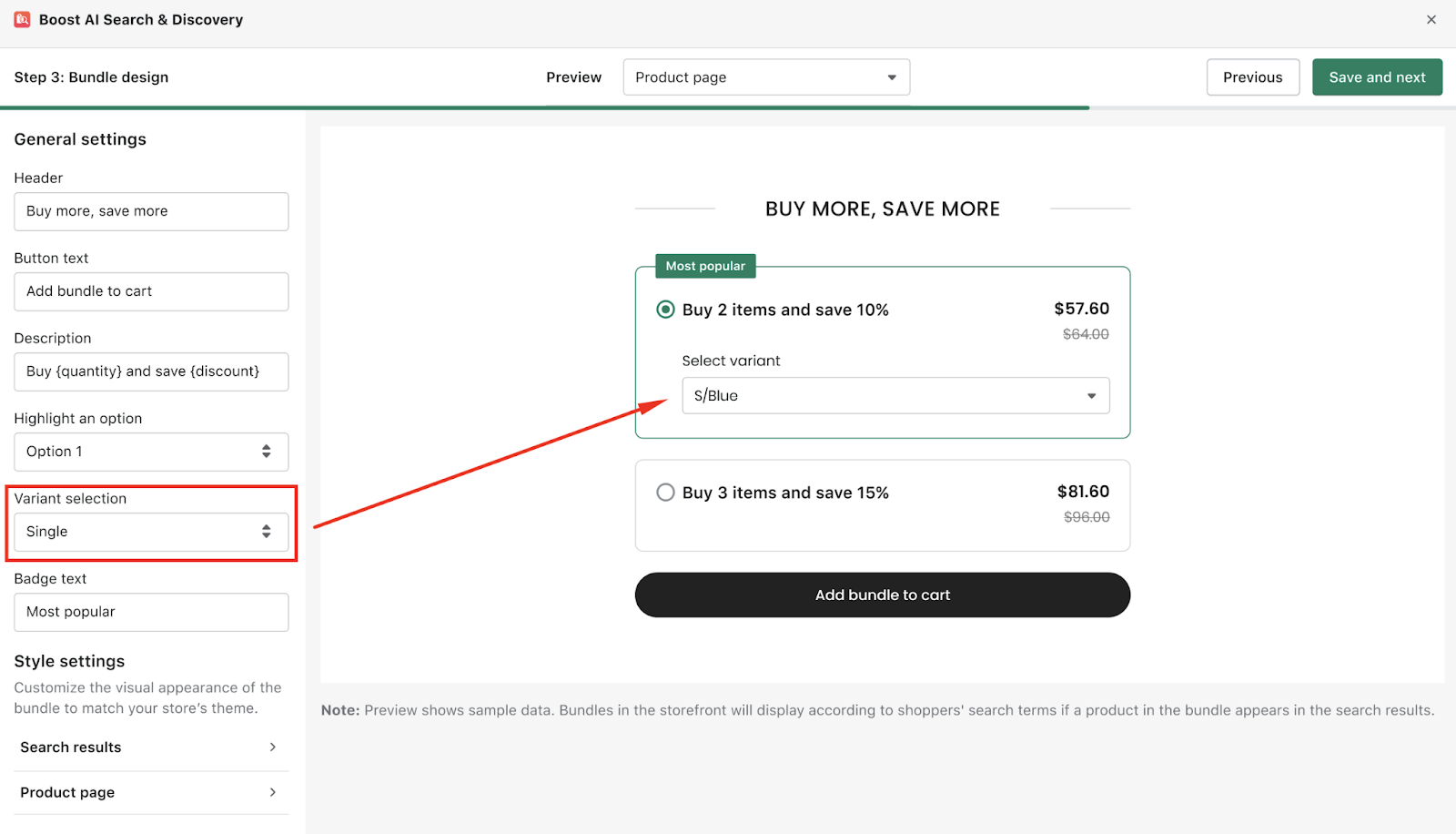Click the dropdown arrow in Select variant field
1456x834 pixels.
[1090, 395]
